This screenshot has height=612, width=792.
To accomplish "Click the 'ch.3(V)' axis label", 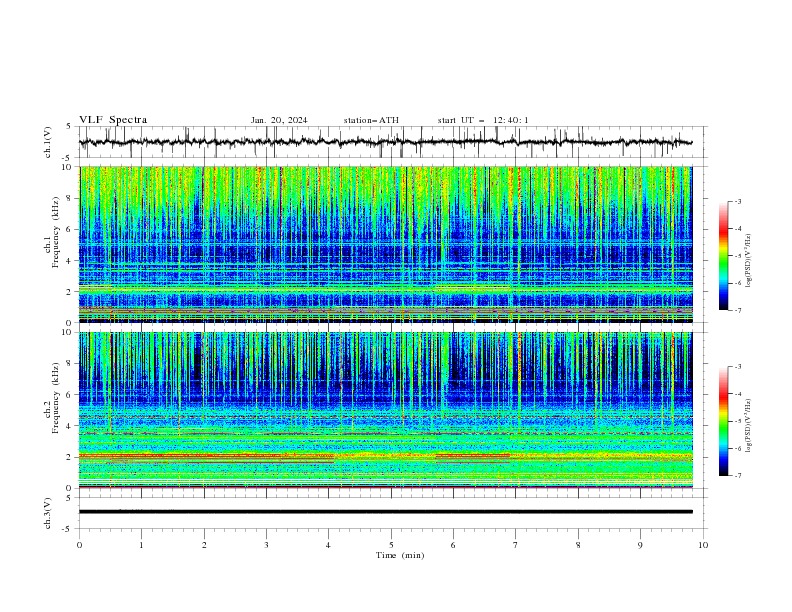I will click(x=47, y=513).
